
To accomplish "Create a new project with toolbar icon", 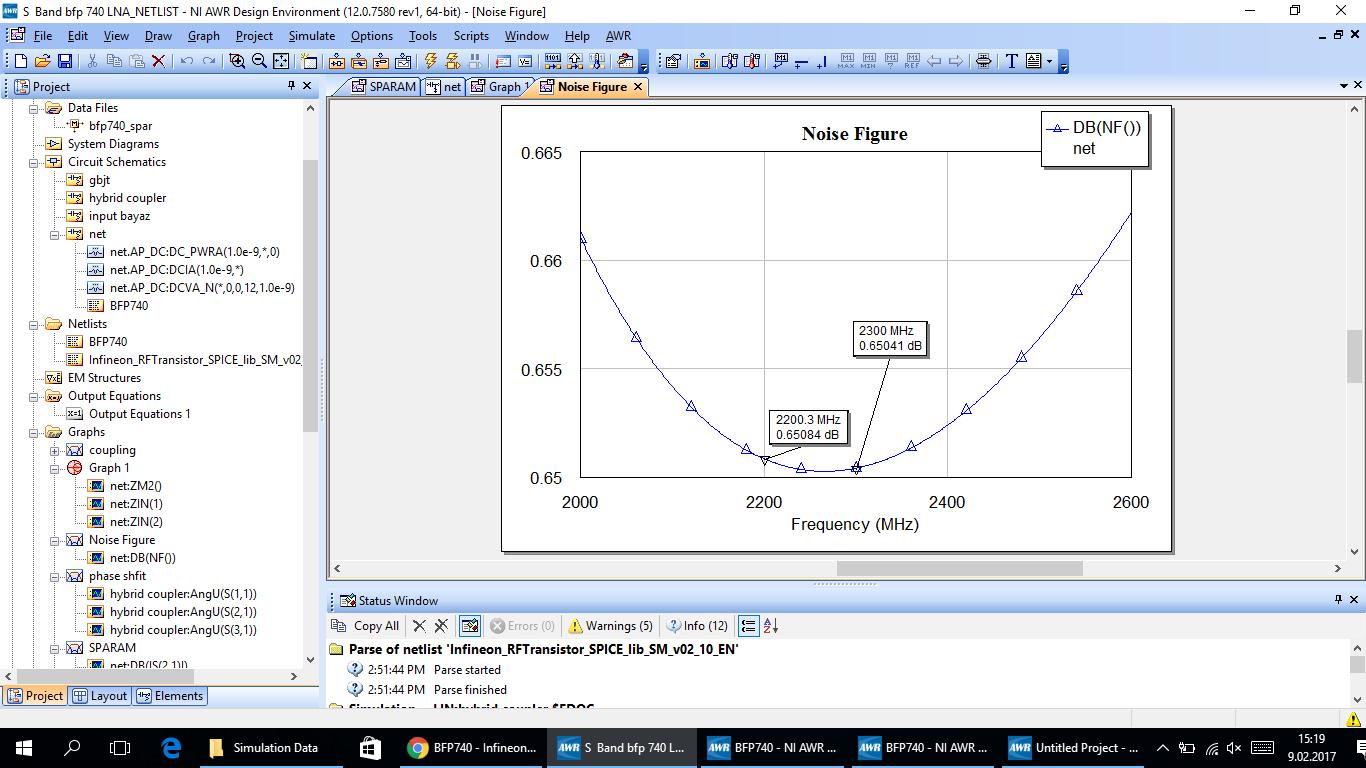I will tap(20, 61).
